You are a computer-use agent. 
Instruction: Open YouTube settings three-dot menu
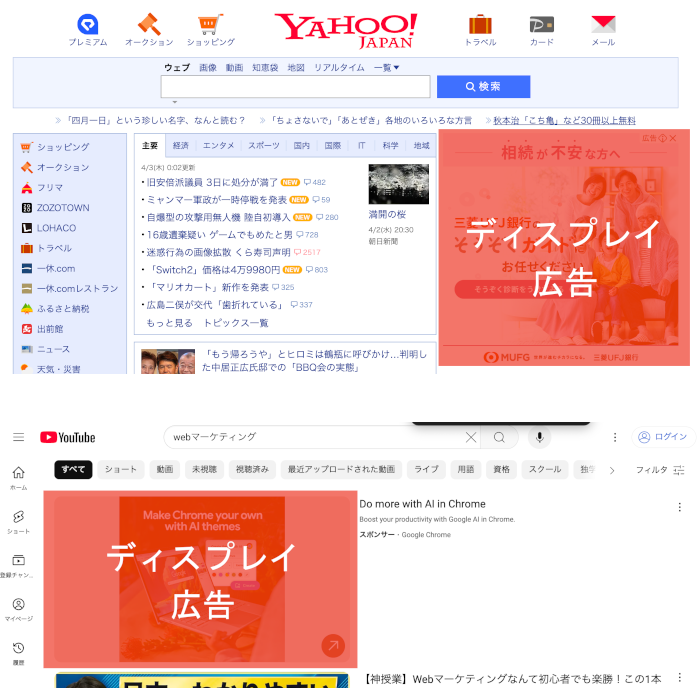615,437
